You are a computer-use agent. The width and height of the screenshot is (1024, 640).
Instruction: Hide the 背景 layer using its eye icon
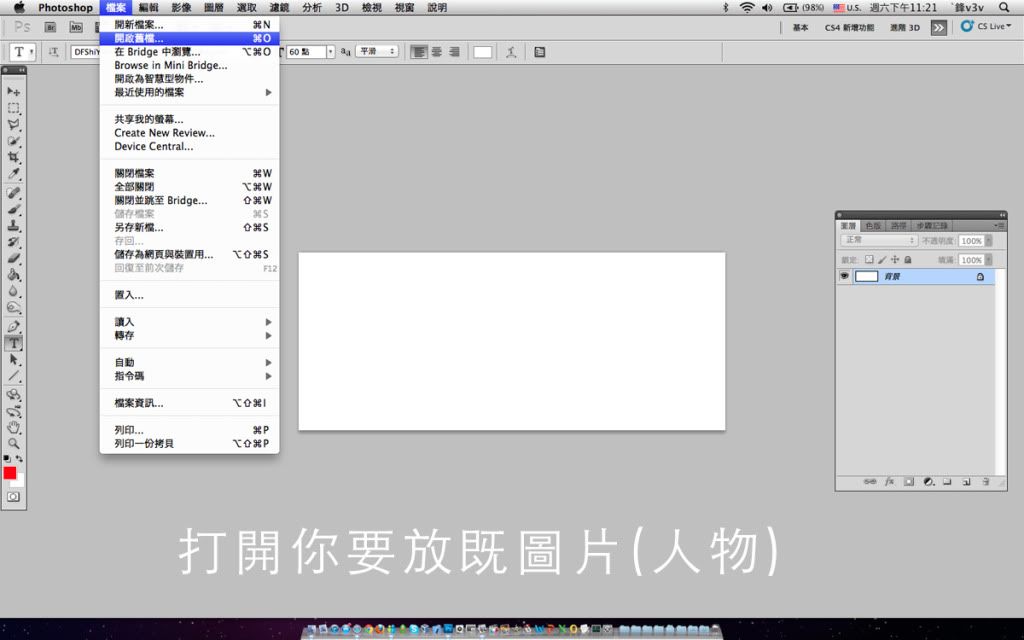pos(844,276)
